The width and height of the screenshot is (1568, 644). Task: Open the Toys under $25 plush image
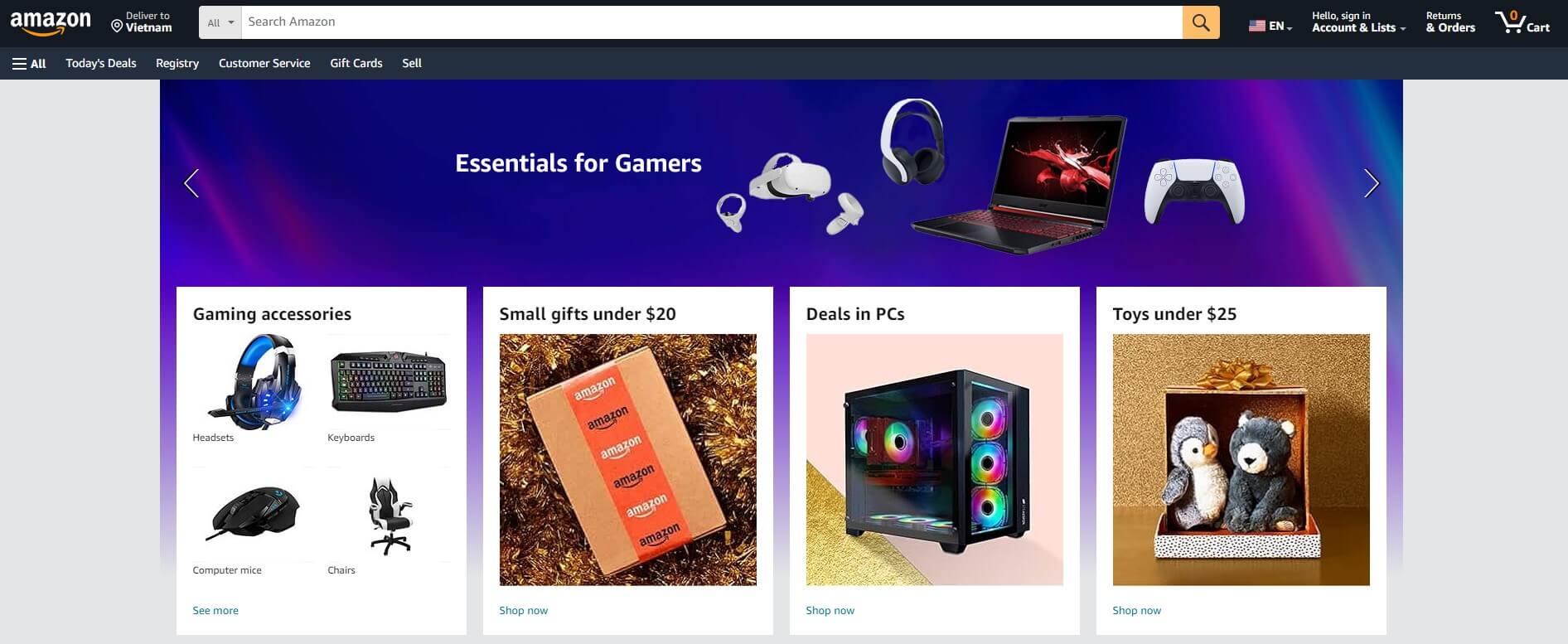tap(1241, 460)
